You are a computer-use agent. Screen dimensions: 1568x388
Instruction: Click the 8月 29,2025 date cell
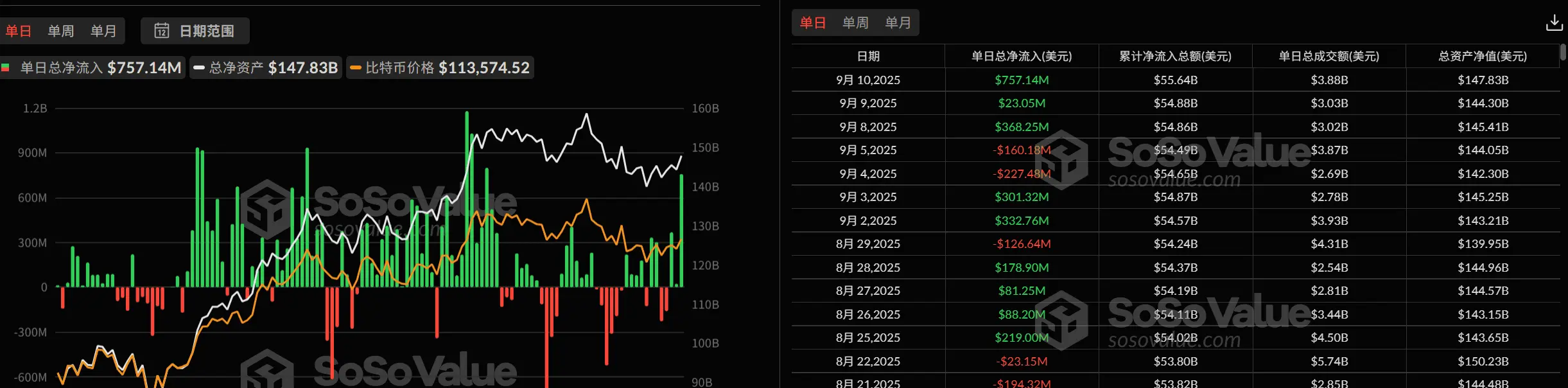coord(868,243)
